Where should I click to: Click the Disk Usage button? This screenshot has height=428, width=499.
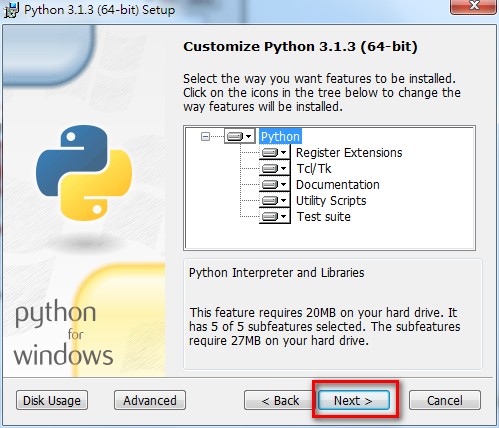pyautogui.click(x=52, y=400)
